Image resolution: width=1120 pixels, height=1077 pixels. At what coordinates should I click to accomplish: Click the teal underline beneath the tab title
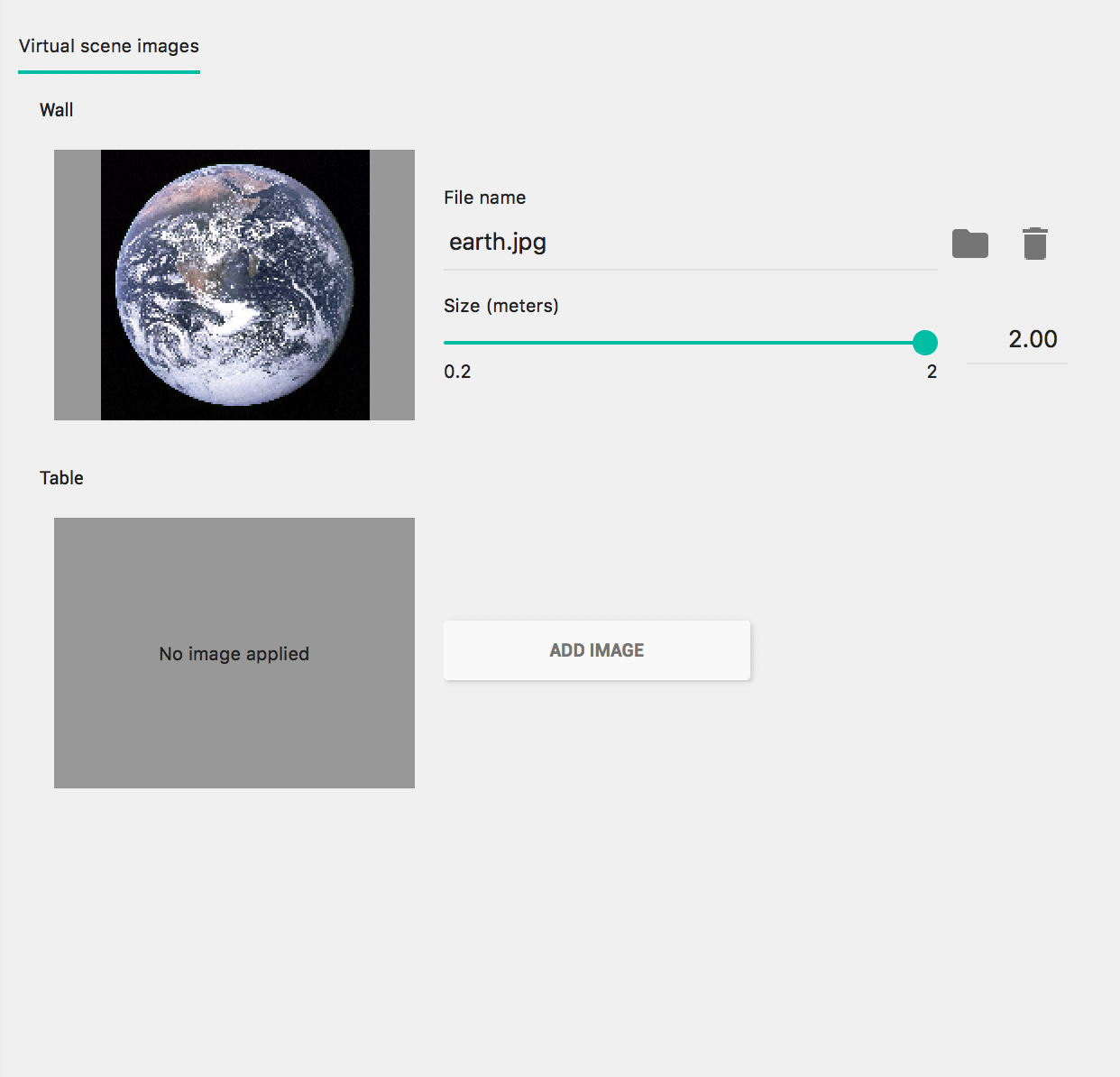(x=109, y=72)
